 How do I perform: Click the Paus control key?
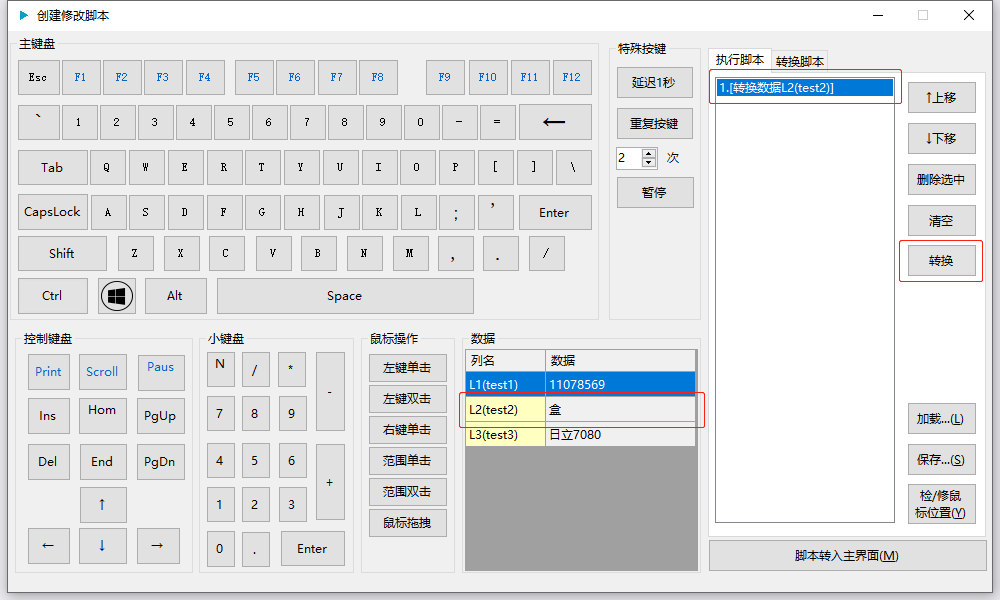coord(161,372)
